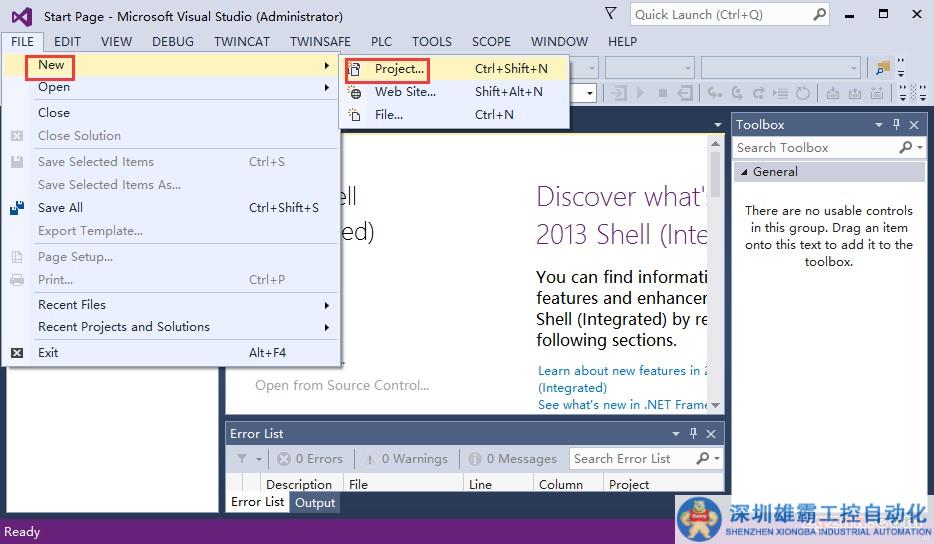Open the TWINCAT menu

(x=242, y=41)
